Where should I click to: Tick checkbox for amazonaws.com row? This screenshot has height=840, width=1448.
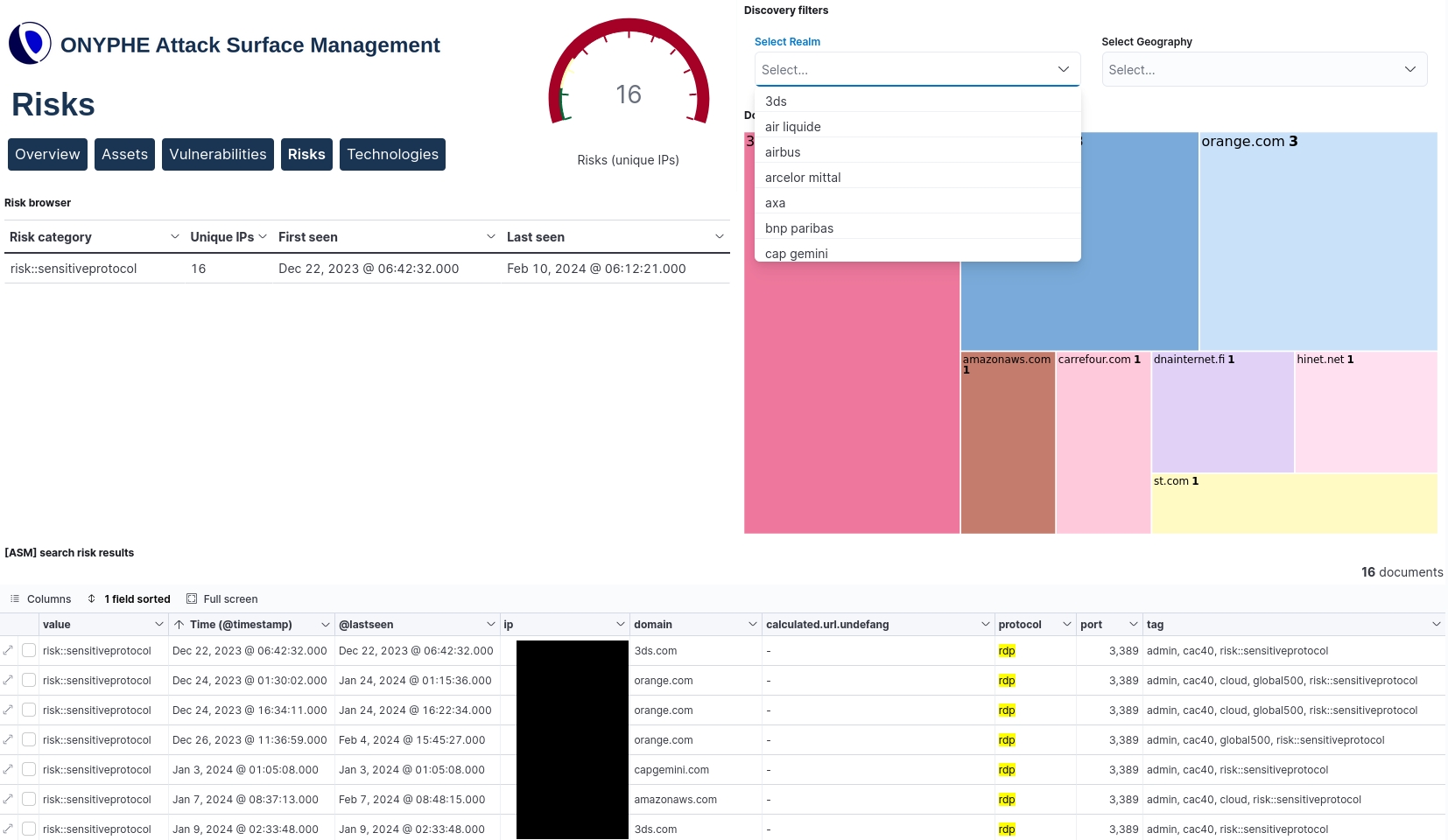(x=29, y=799)
